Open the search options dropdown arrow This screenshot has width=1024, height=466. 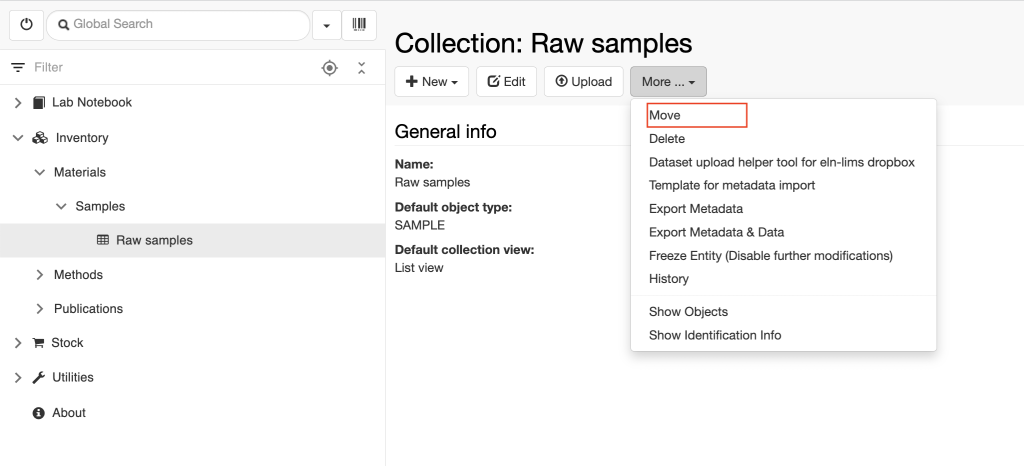[327, 25]
